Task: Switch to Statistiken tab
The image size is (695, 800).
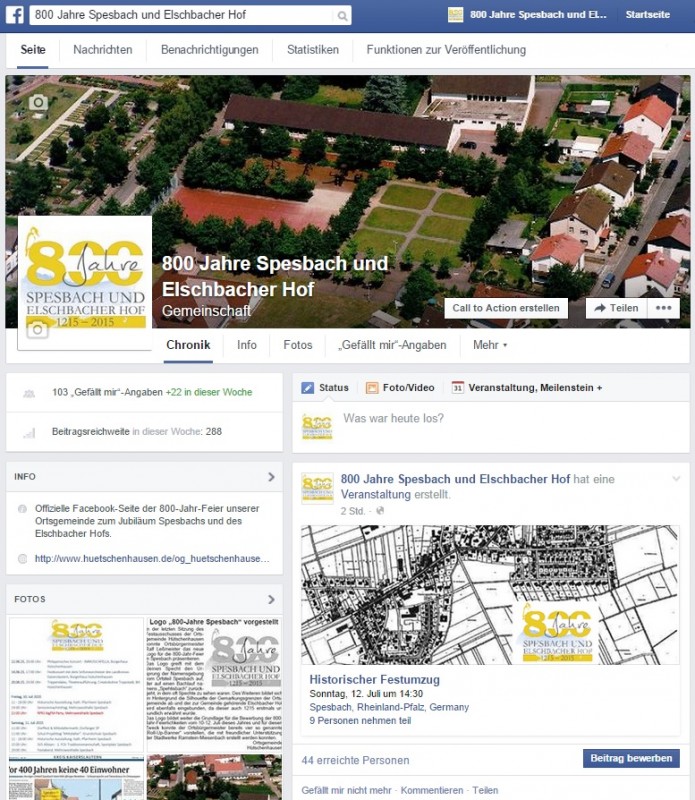Action: point(313,50)
